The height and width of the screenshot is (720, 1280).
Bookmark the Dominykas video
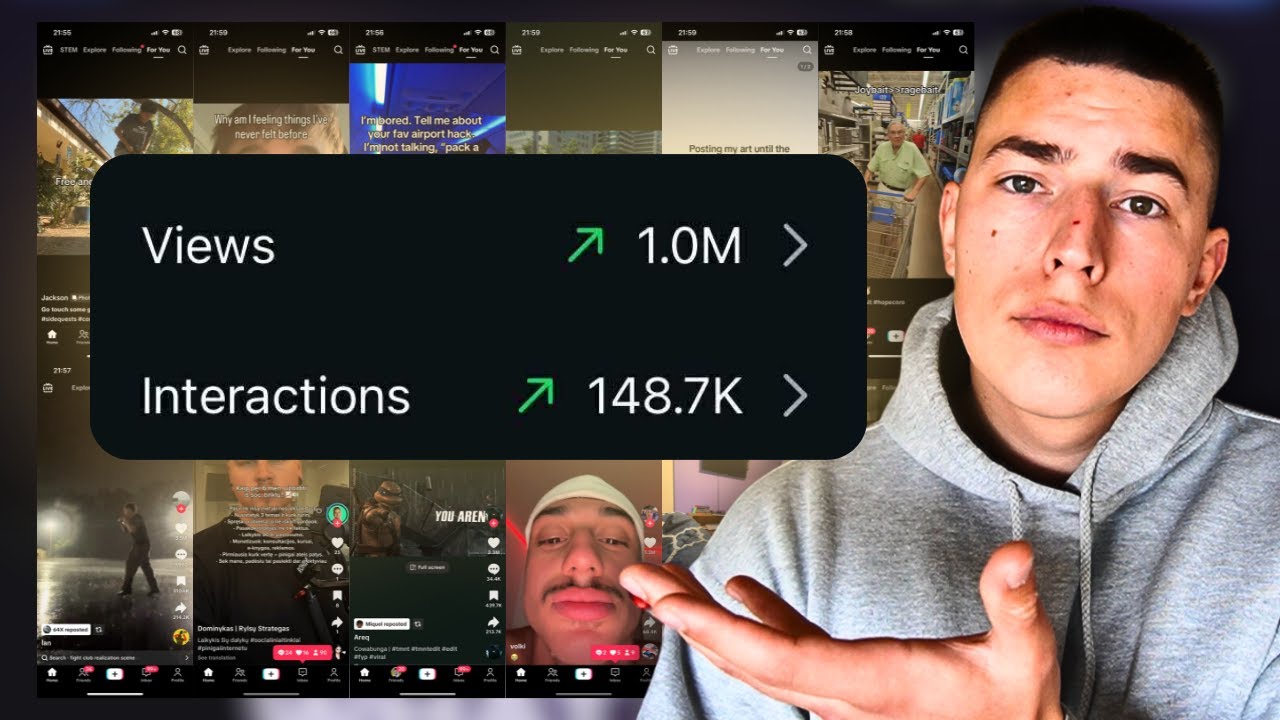(x=337, y=596)
